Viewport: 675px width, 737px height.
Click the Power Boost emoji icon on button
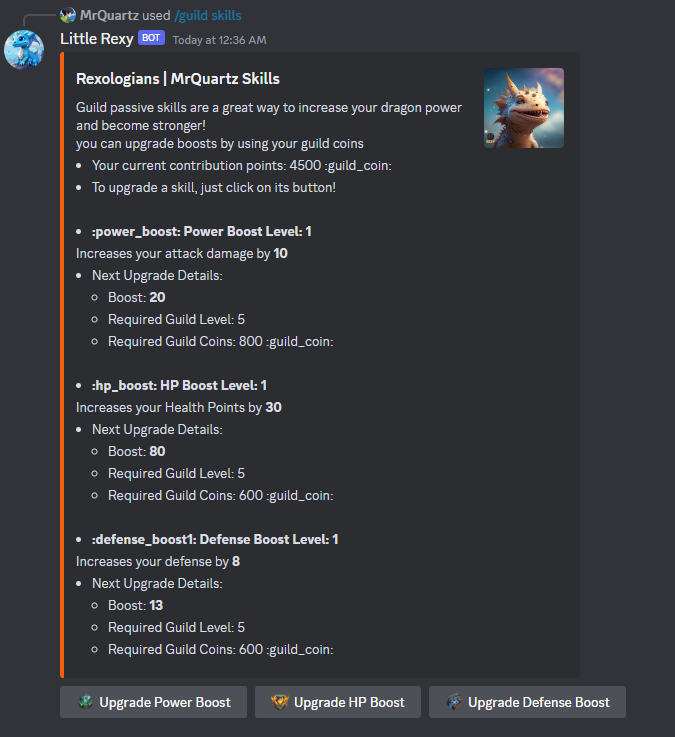86,702
